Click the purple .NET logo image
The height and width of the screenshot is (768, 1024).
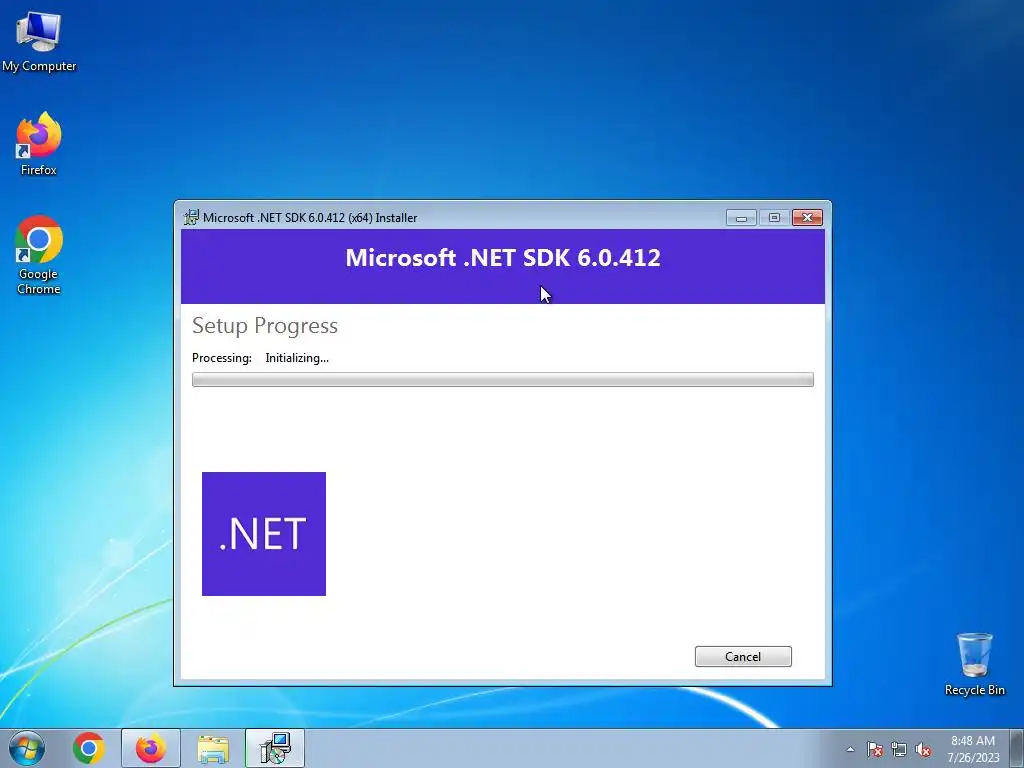click(x=264, y=534)
